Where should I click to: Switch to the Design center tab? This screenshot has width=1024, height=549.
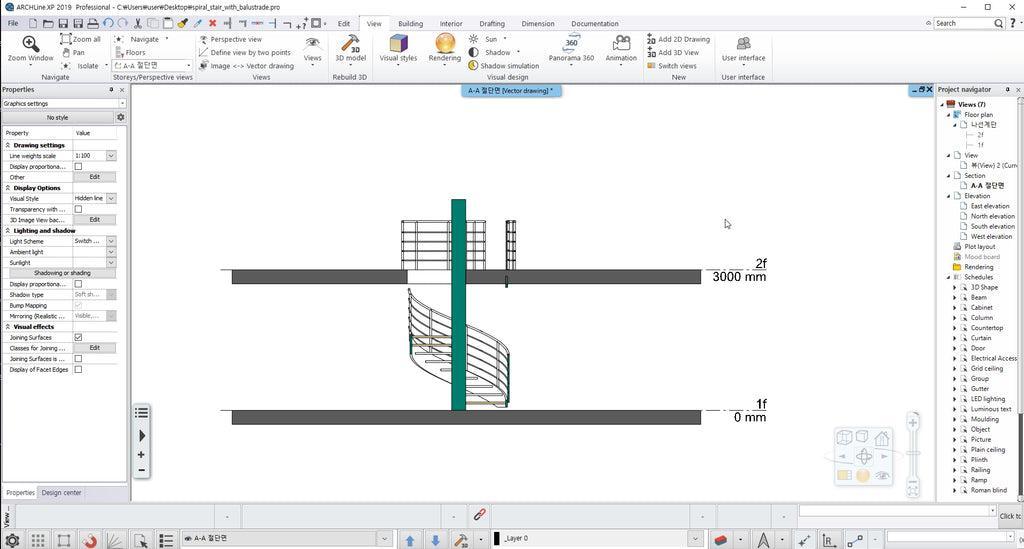pos(61,493)
